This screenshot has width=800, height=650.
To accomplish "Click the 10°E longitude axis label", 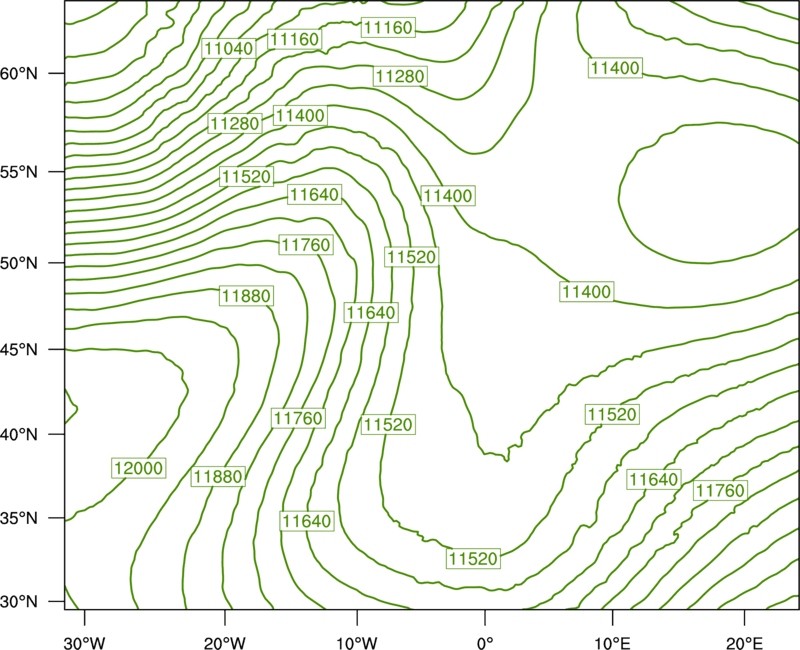I will pos(612,643).
